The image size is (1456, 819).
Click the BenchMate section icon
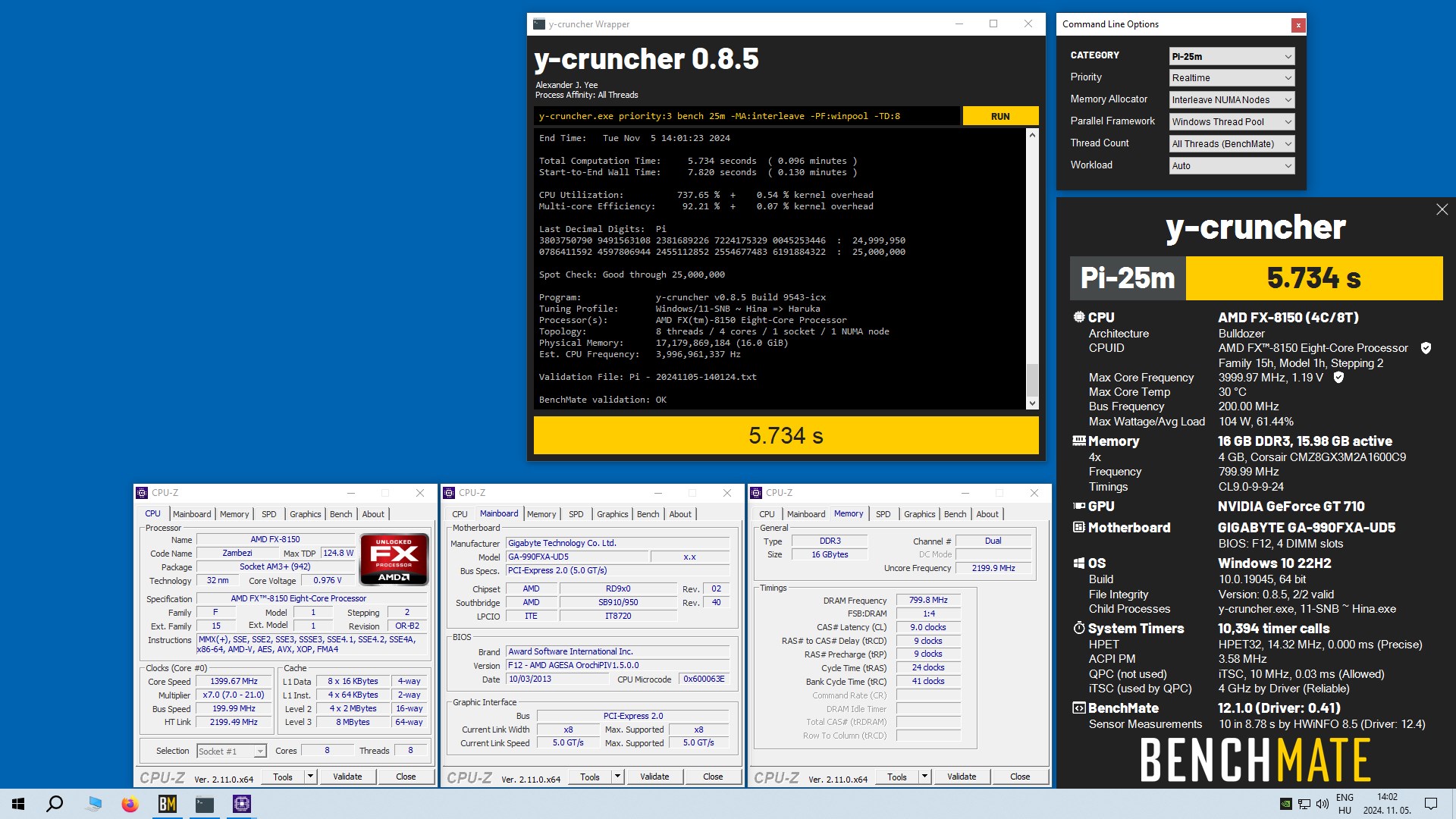point(1079,708)
